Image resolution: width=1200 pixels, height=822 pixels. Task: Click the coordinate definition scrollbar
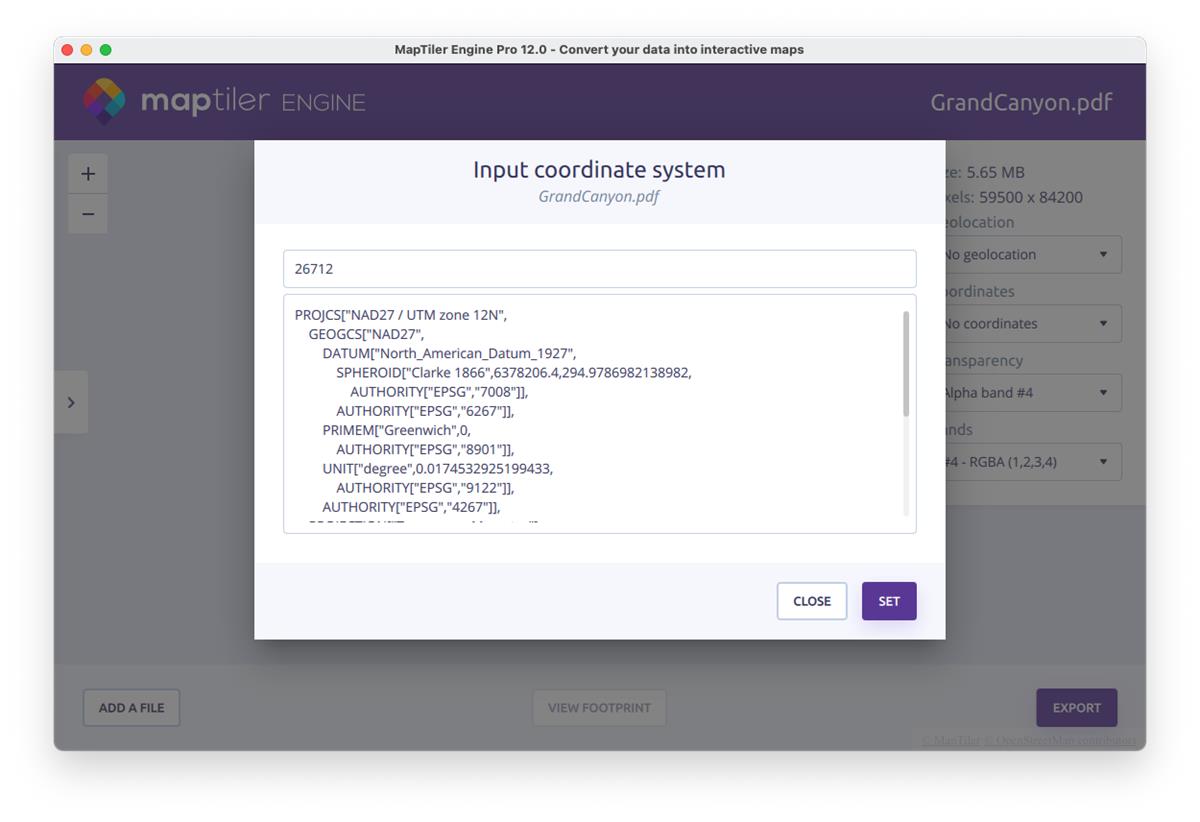(906, 364)
